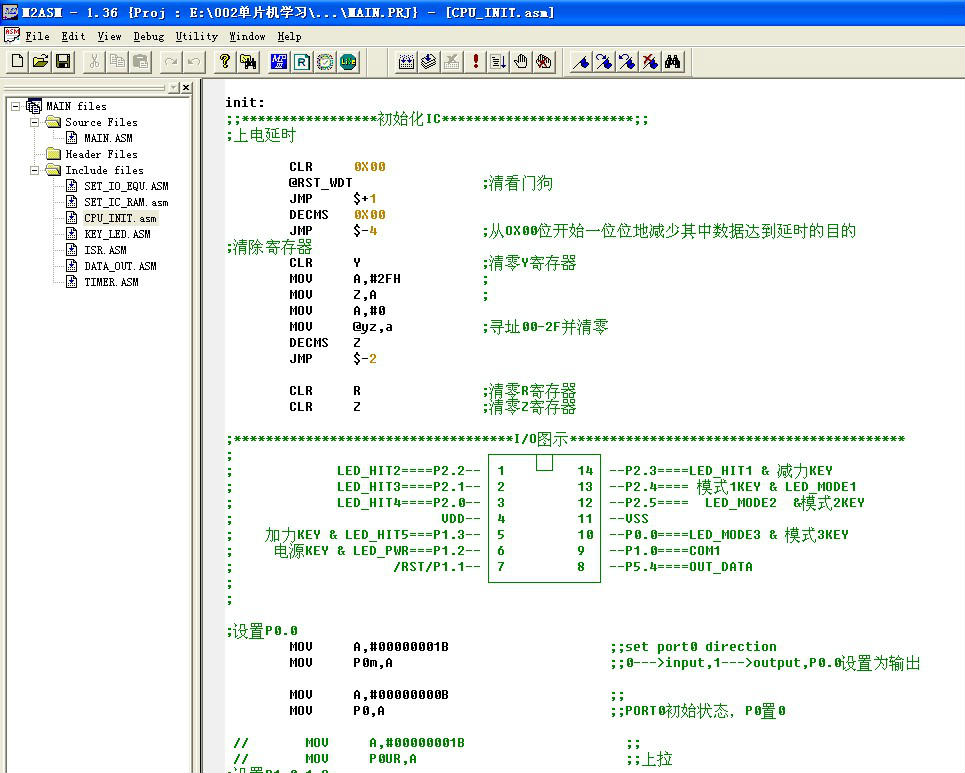Collapse the MAIN files tree root
965x773 pixels.
16,106
